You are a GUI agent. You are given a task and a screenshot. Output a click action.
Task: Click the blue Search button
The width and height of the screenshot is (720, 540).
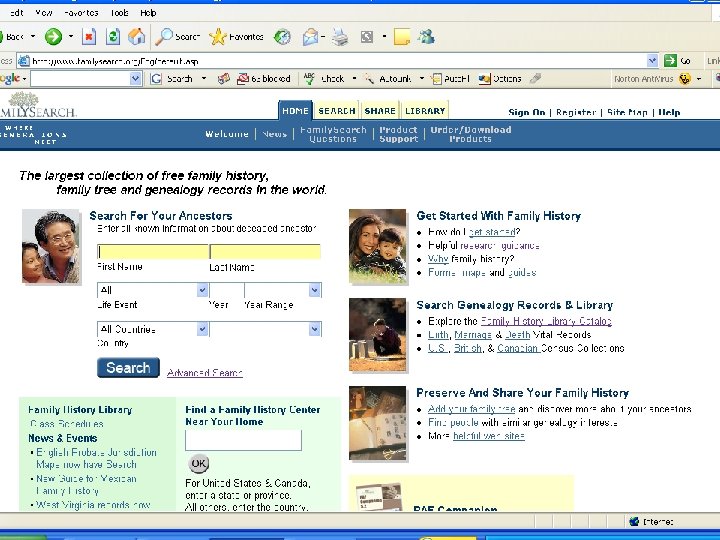[128, 368]
